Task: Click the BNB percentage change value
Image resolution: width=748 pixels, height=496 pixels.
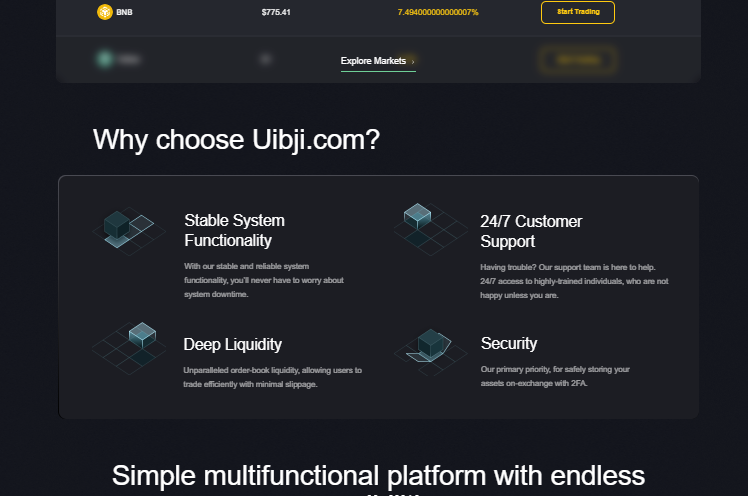Action: point(438,12)
